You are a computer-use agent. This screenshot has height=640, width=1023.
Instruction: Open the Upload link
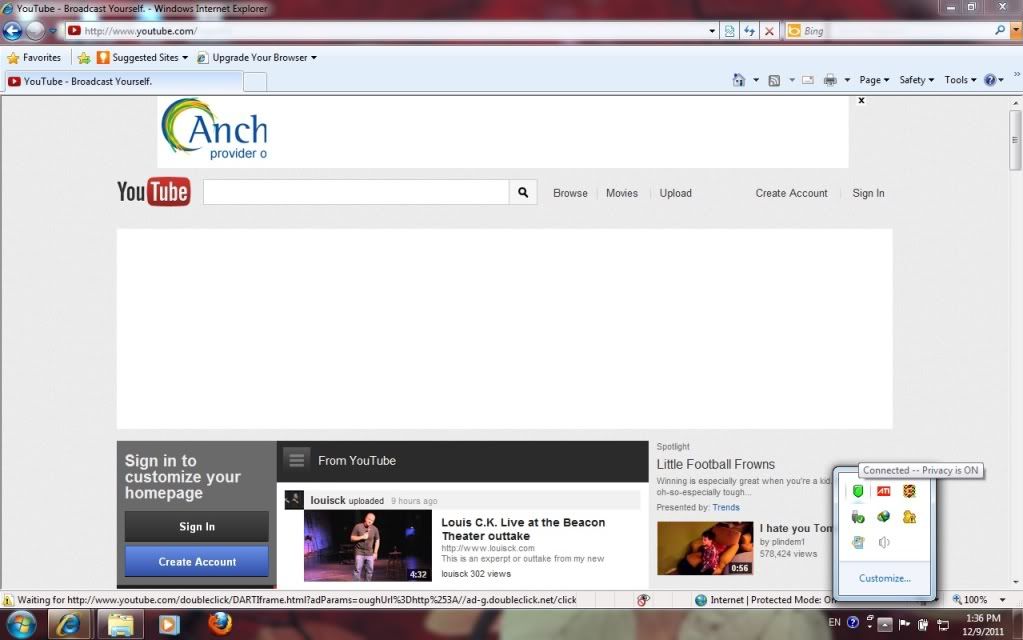click(x=675, y=193)
